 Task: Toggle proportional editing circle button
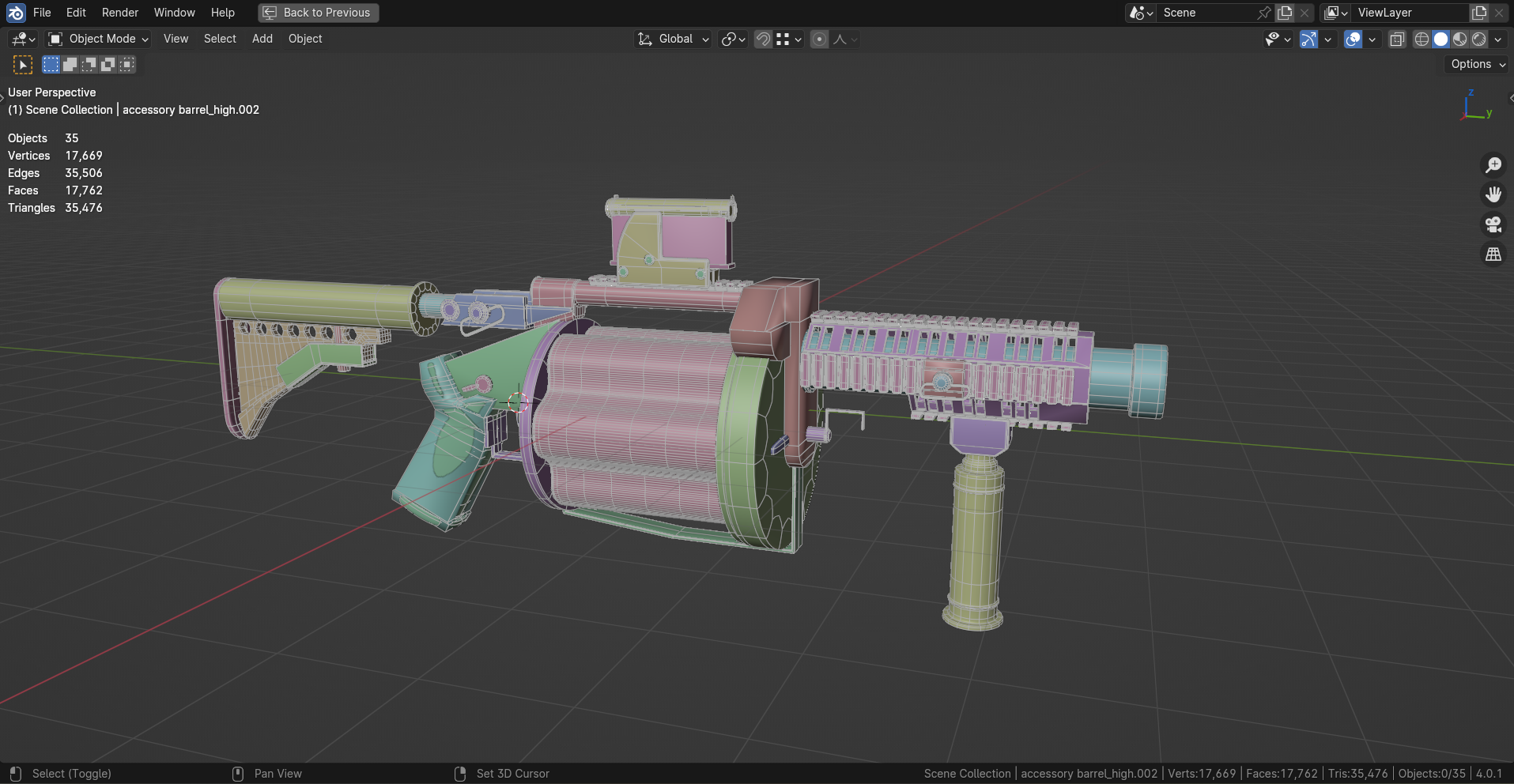coord(819,40)
